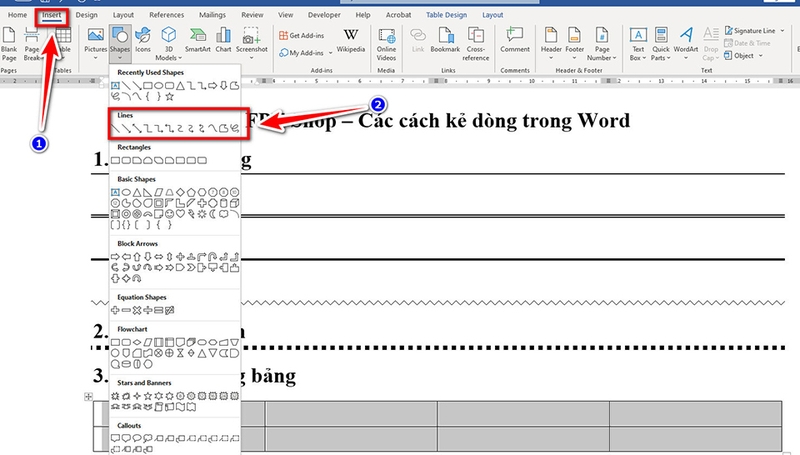Open My Add-ins dropdown
800x455 pixels.
306,53
